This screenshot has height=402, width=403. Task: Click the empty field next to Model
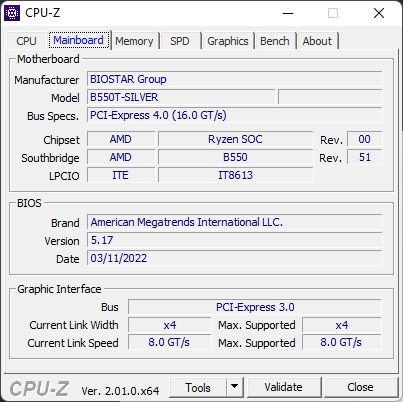(330, 97)
